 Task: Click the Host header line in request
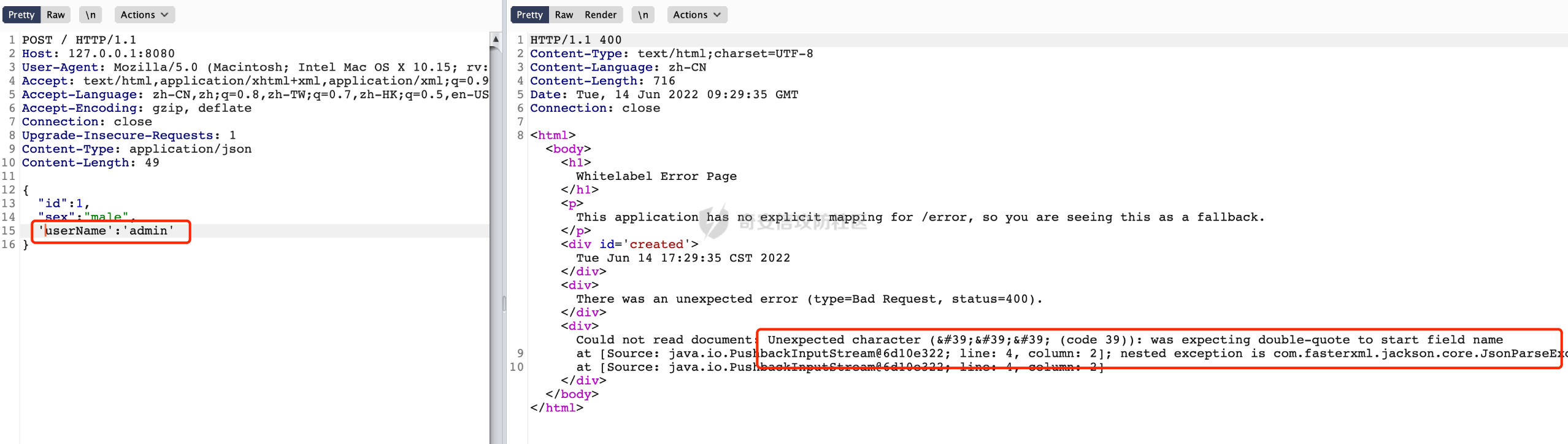(98, 53)
